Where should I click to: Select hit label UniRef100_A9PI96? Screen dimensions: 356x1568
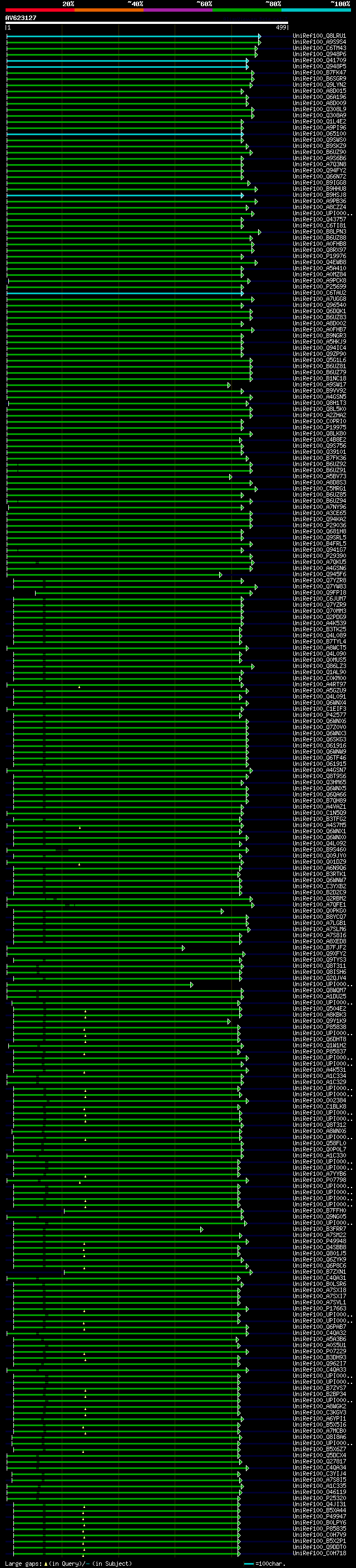(x=319, y=128)
